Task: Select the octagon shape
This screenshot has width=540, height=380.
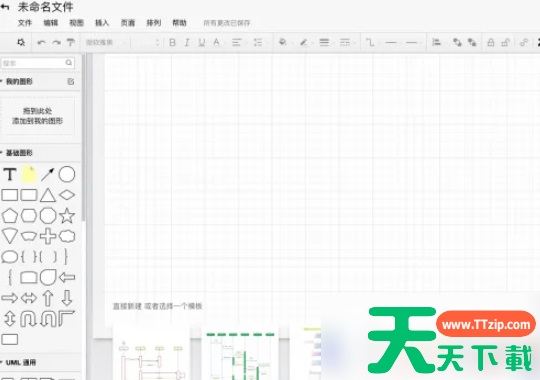Action: 48,216
